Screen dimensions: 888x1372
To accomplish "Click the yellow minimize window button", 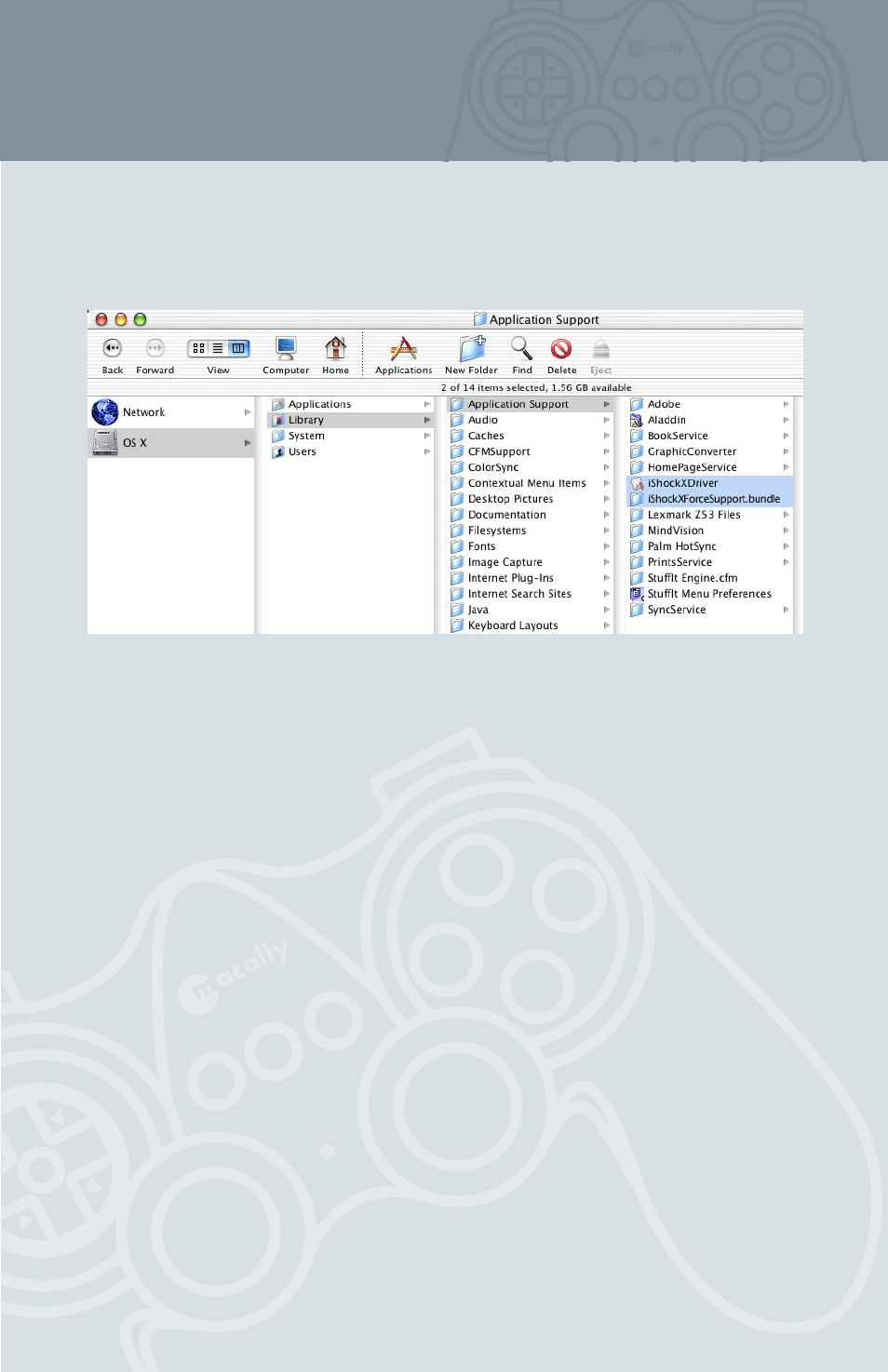I will click(121, 319).
